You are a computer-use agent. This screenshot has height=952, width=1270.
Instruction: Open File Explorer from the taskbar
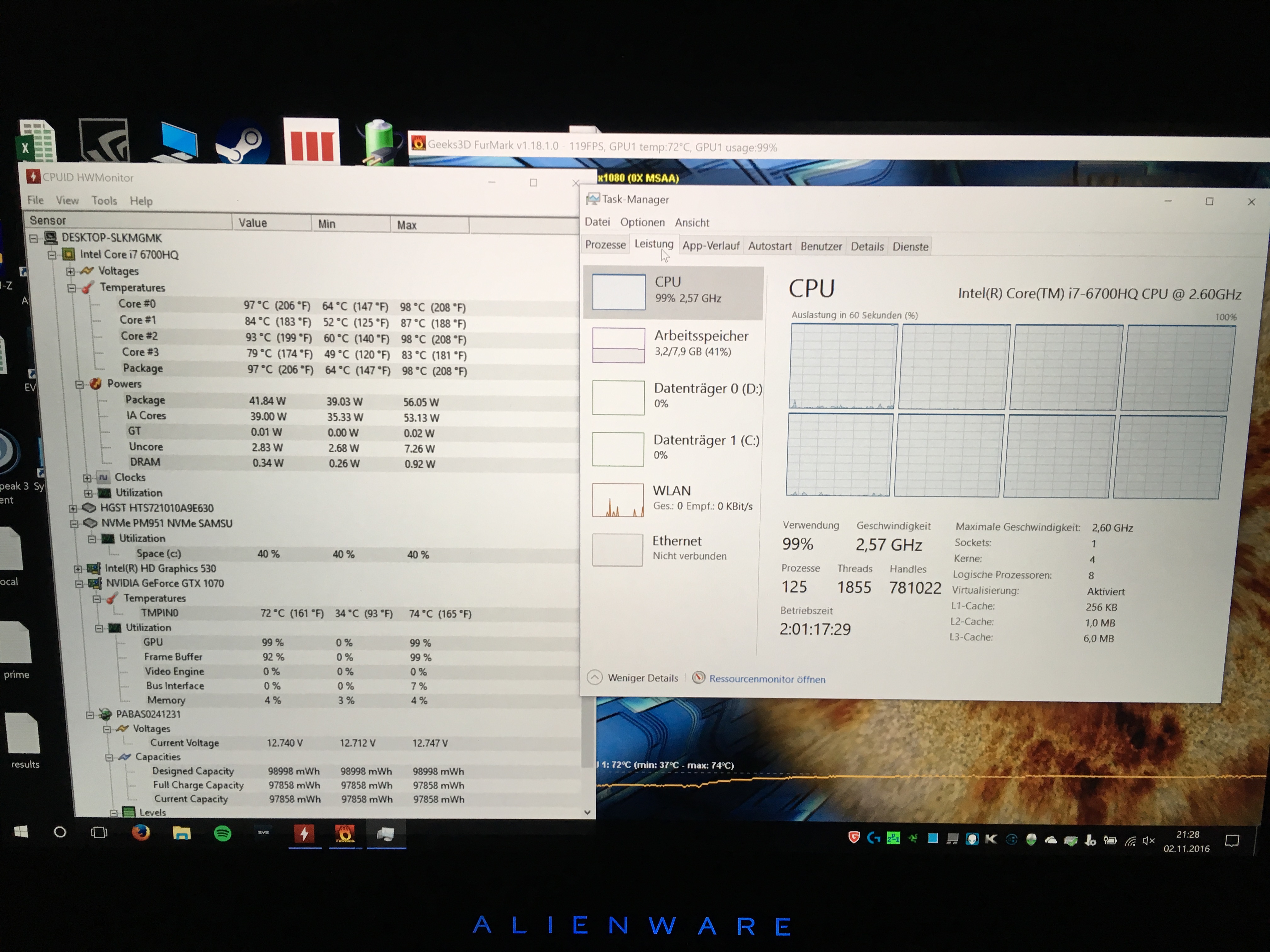(x=181, y=833)
